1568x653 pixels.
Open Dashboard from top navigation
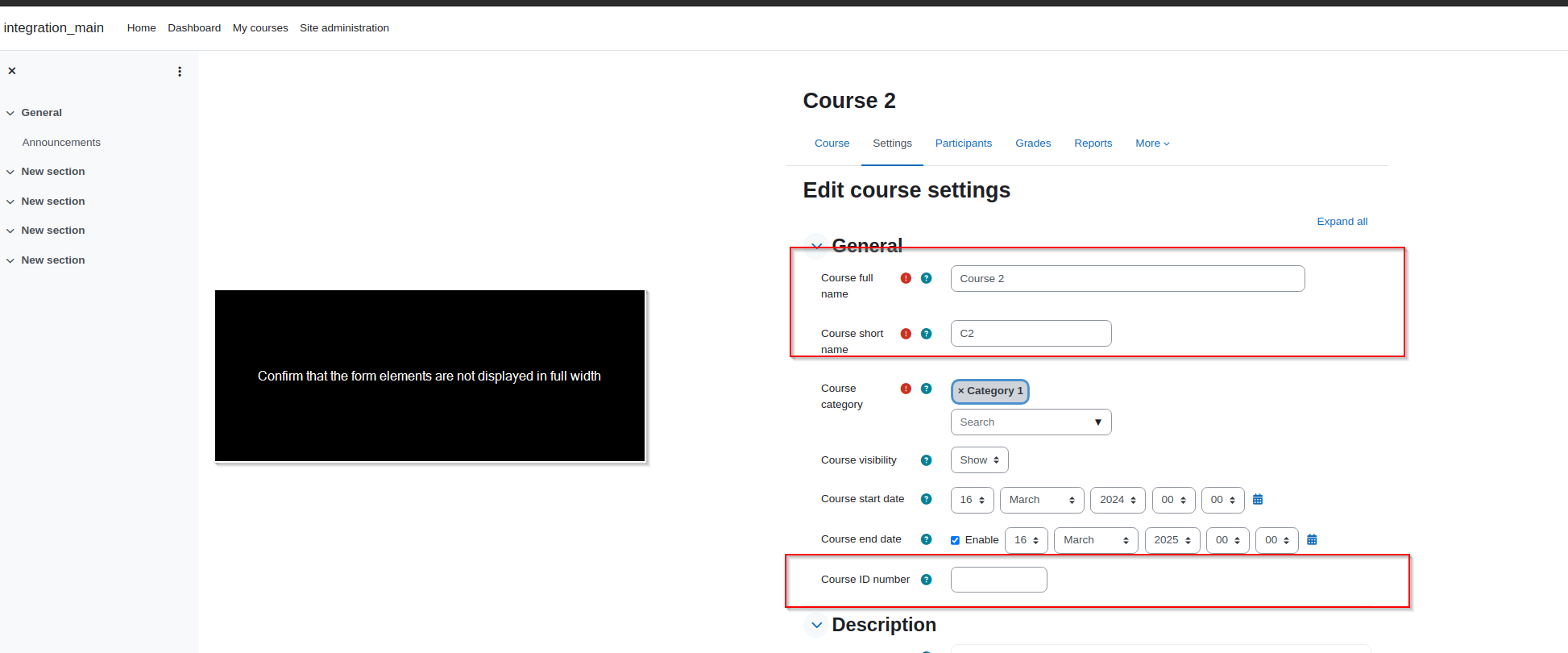click(x=194, y=28)
